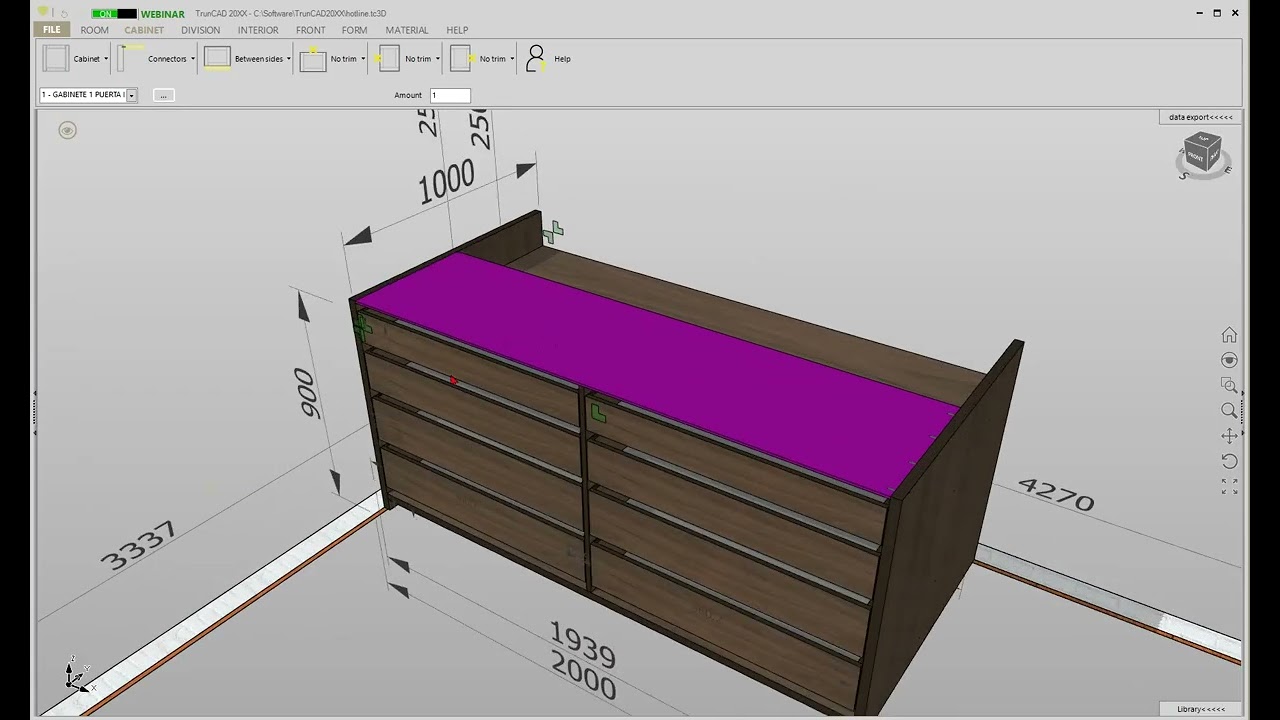Click the Connectors icon
1280x720 pixels.
click(x=130, y=58)
